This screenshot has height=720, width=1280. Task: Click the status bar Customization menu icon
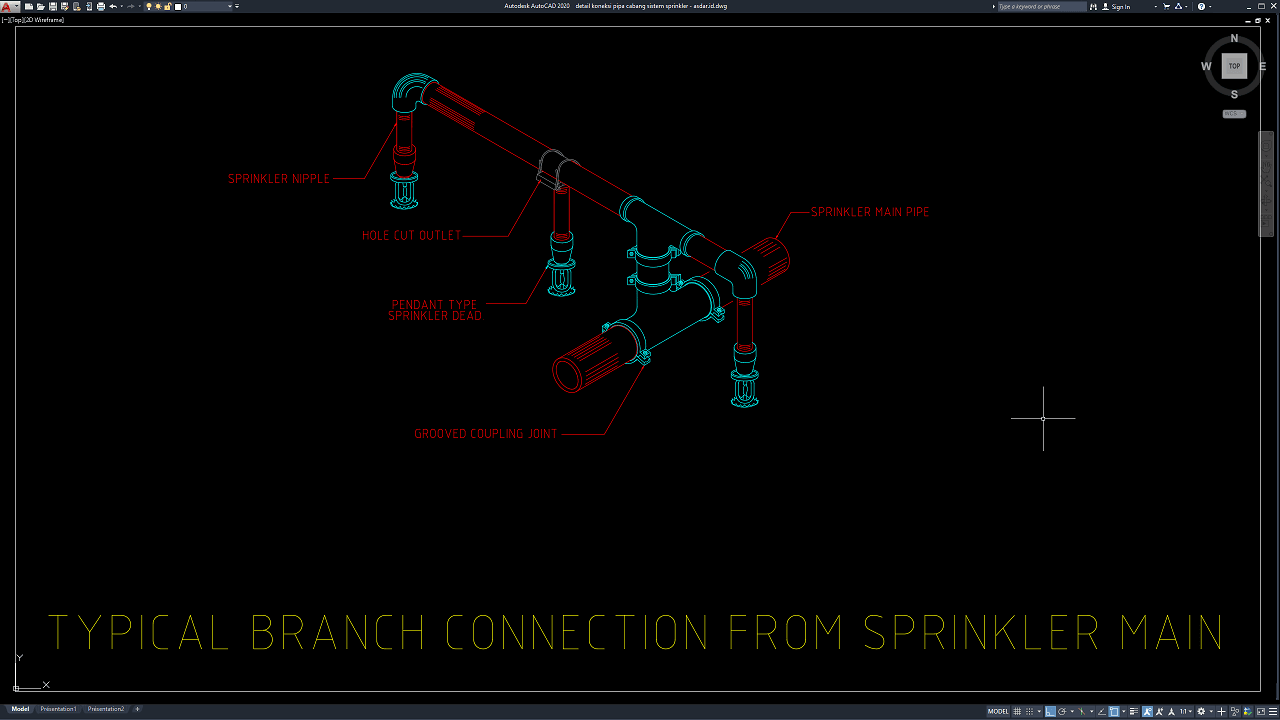click(x=1267, y=711)
